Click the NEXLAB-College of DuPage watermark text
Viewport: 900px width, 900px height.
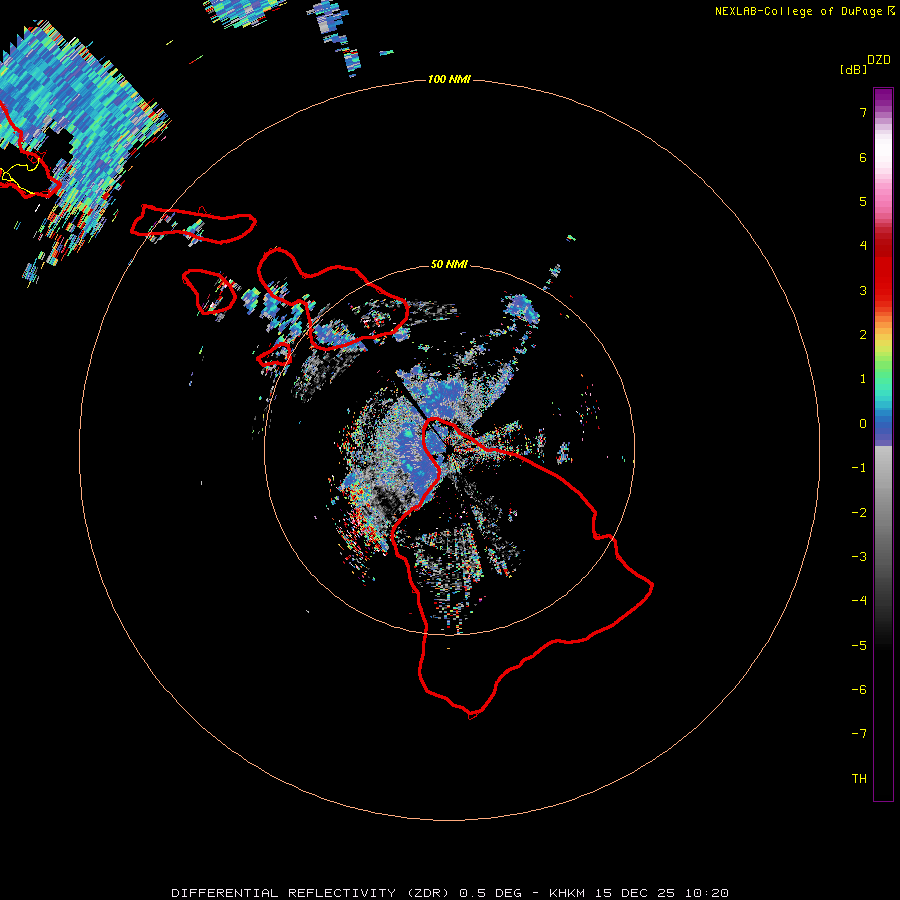point(805,11)
